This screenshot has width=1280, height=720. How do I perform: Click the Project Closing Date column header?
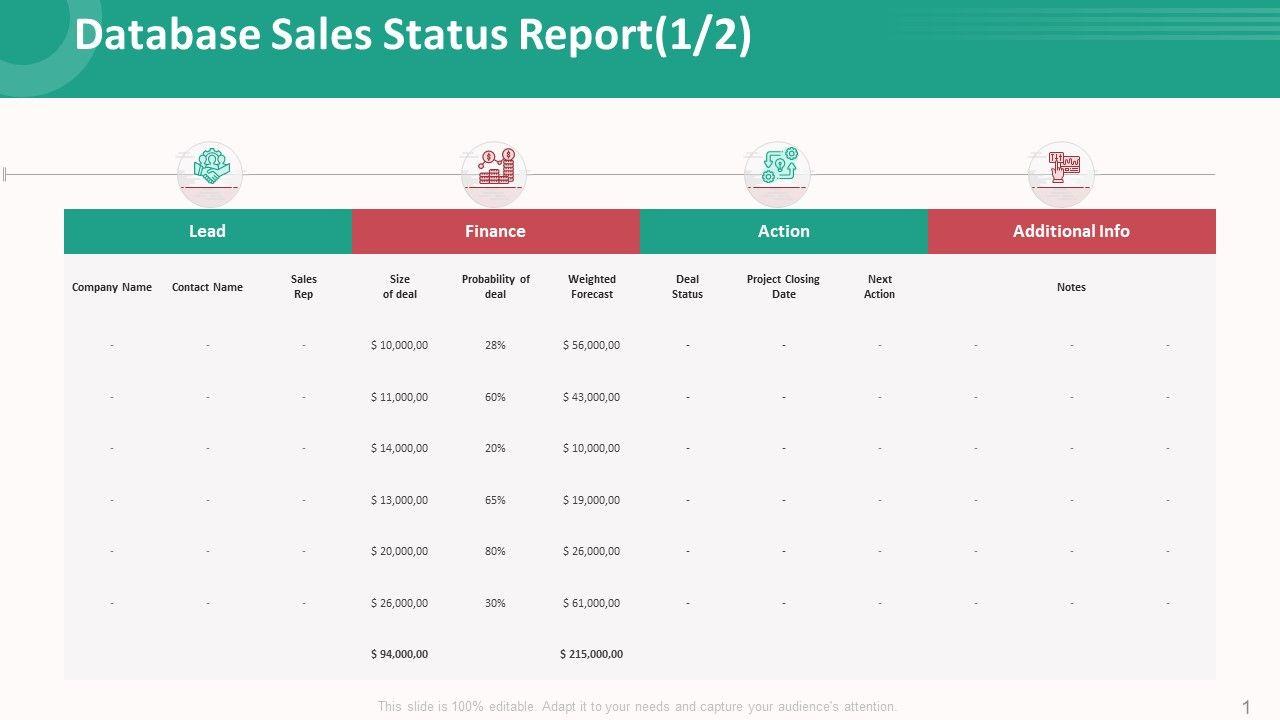(x=783, y=287)
